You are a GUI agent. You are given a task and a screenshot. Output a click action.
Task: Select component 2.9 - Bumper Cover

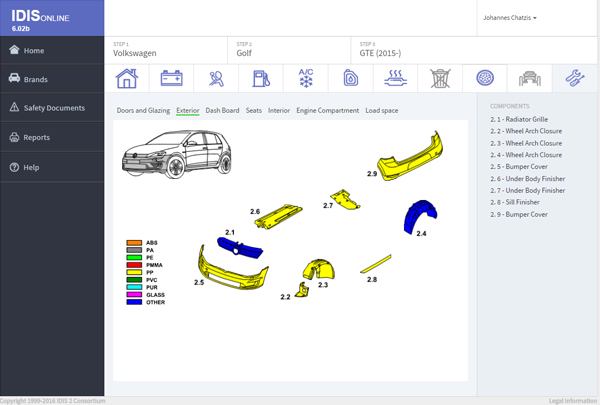click(519, 214)
